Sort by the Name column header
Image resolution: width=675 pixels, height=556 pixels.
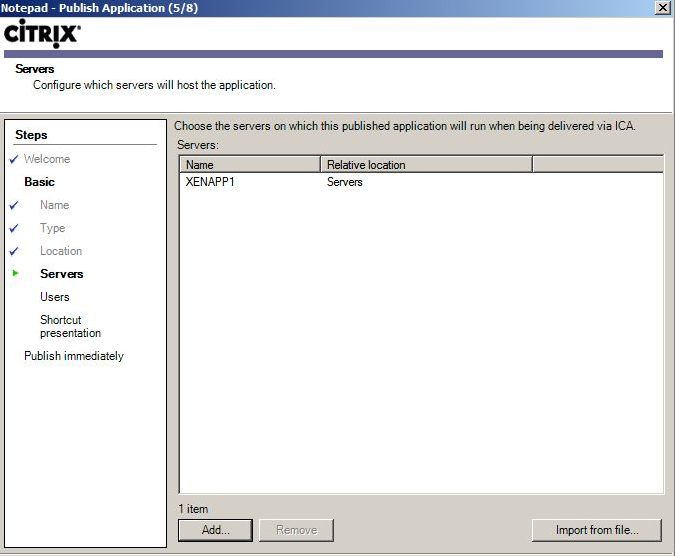pyautogui.click(x=250, y=164)
